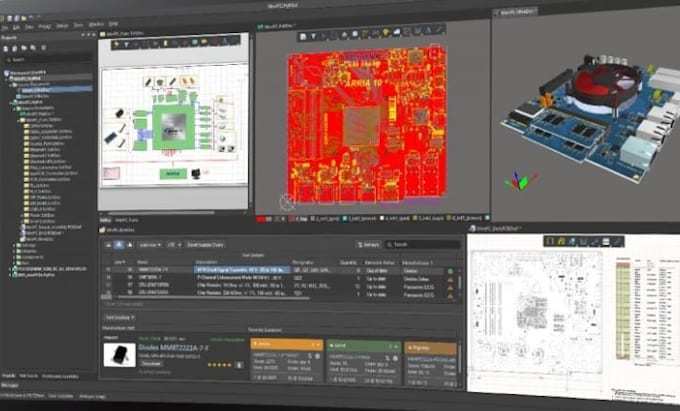
Task: Click the five-star rating of the part
Action: (x=219, y=365)
